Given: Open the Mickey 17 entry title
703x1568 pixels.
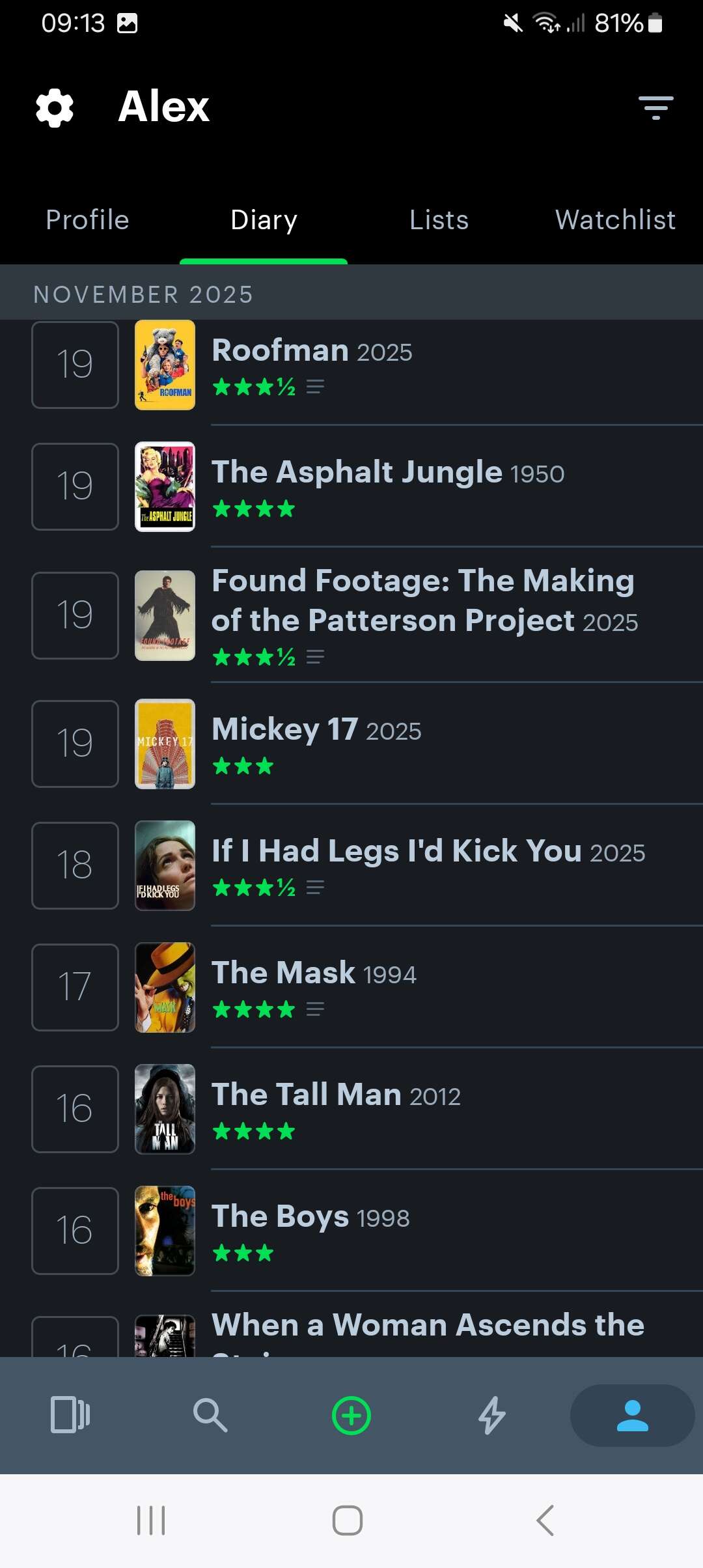Looking at the screenshot, I should pyautogui.click(x=285, y=729).
